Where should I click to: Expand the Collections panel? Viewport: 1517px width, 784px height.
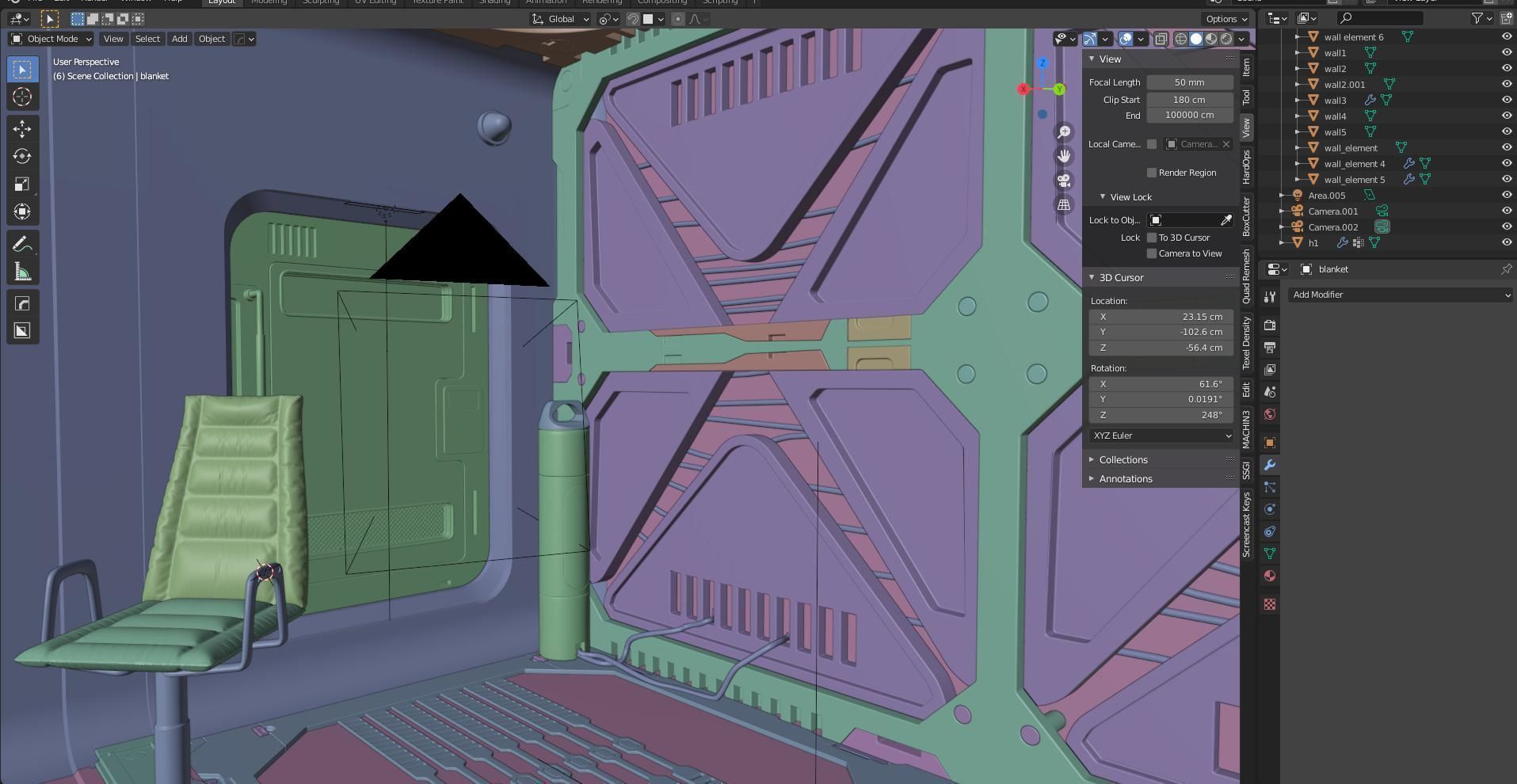tap(1123, 460)
